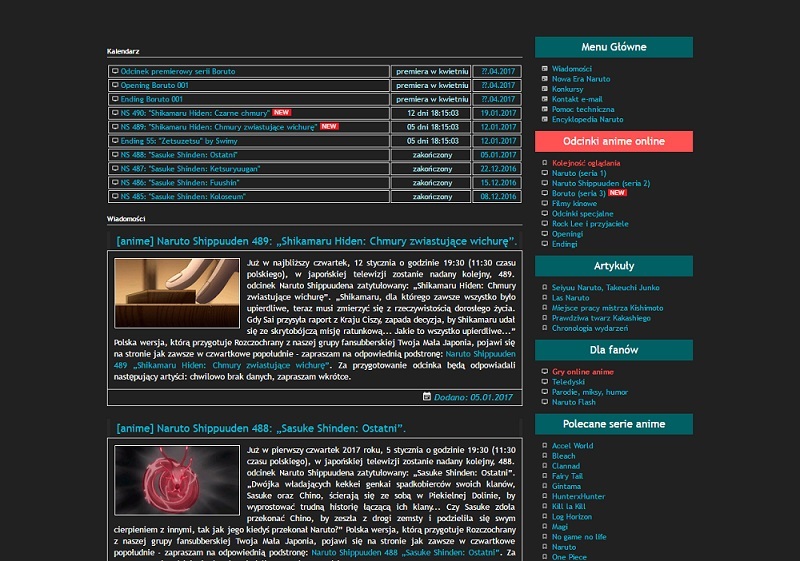Open Kill la Kill recommended series
This screenshot has width=800, height=561.
(x=569, y=506)
